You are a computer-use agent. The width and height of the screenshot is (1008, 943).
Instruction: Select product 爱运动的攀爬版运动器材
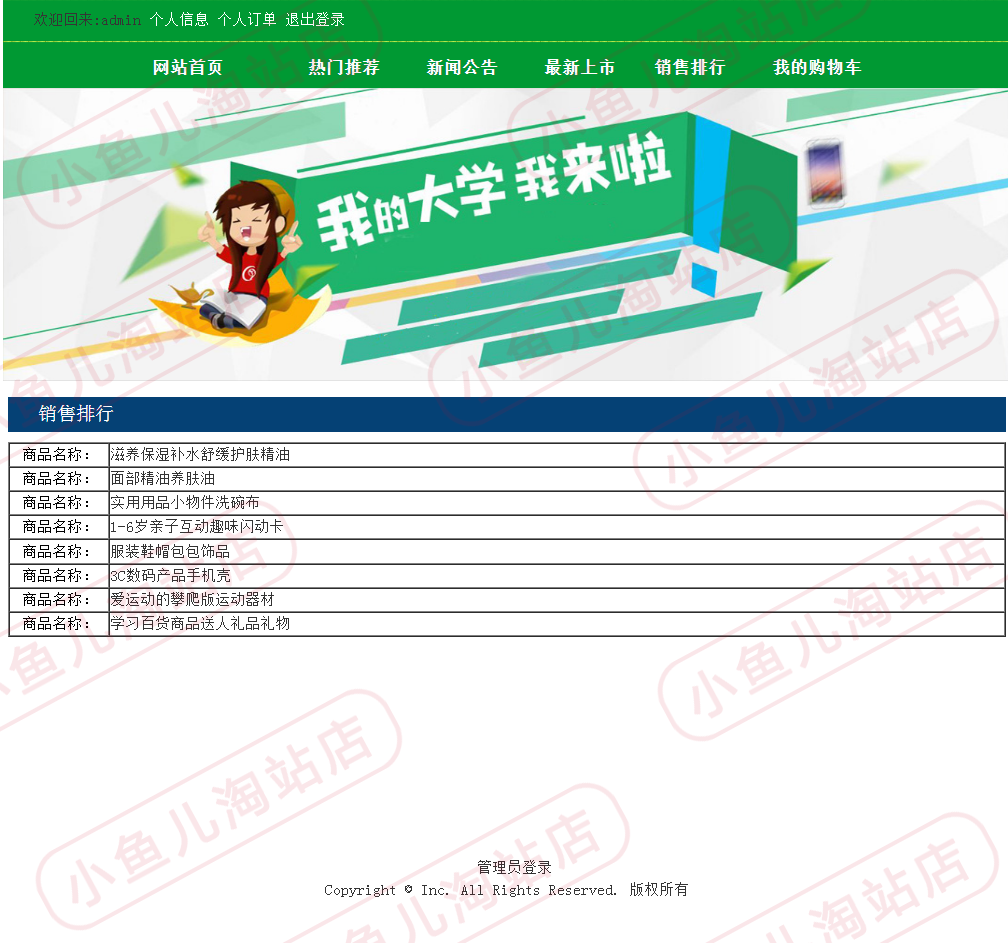tap(192, 600)
